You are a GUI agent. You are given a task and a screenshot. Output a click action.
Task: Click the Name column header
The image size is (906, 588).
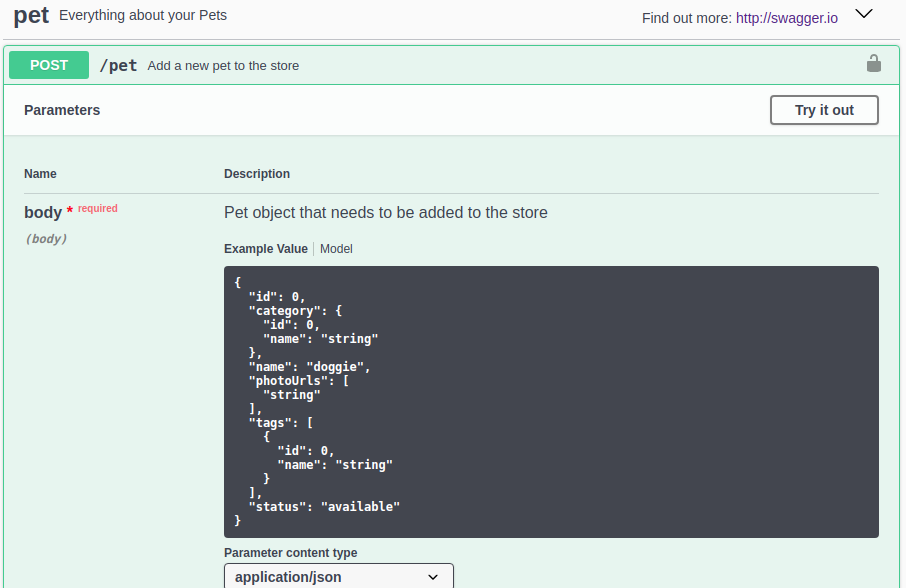tap(40, 174)
